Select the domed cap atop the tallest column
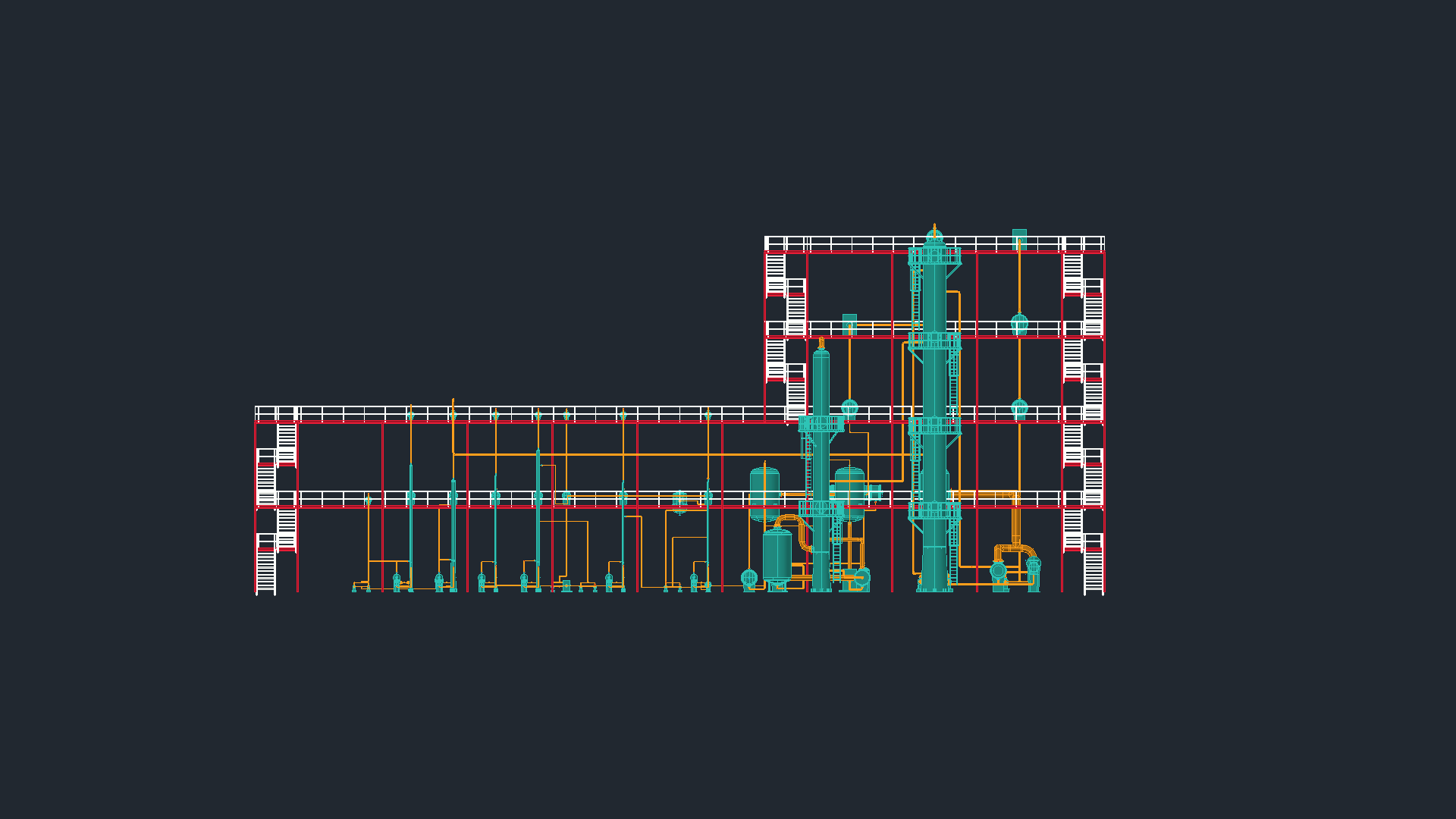Image resolution: width=1456 pixels, height=819 pixels. click(934, 236)
